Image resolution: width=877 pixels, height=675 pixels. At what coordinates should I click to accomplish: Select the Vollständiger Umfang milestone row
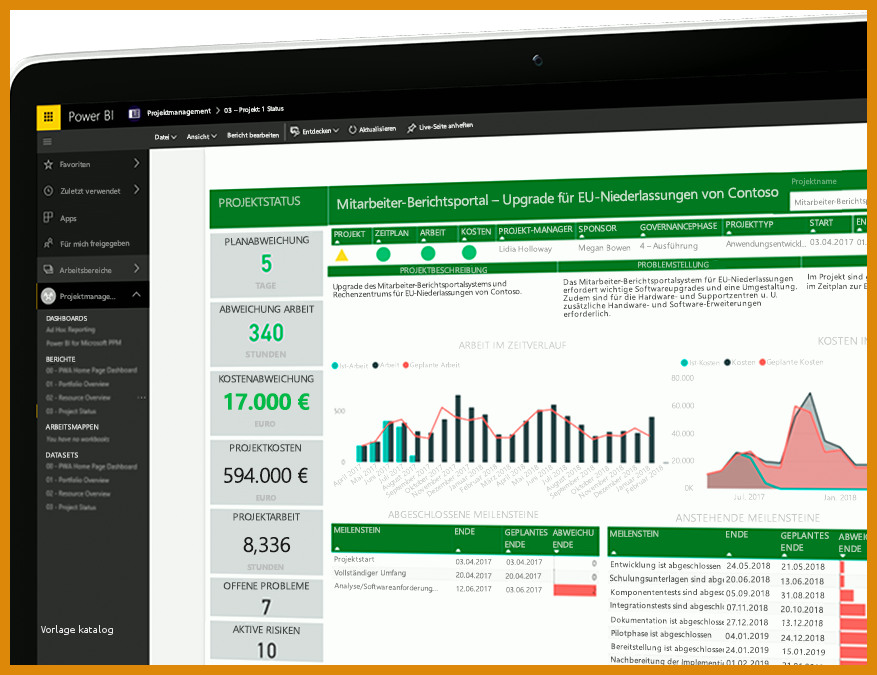[465, 574]
